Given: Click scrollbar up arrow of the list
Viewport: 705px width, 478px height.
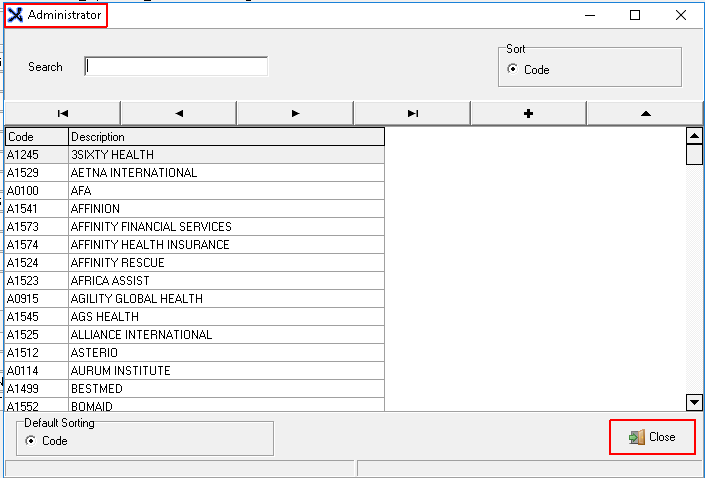Looking at the screenshot, I should click(694, 135).
